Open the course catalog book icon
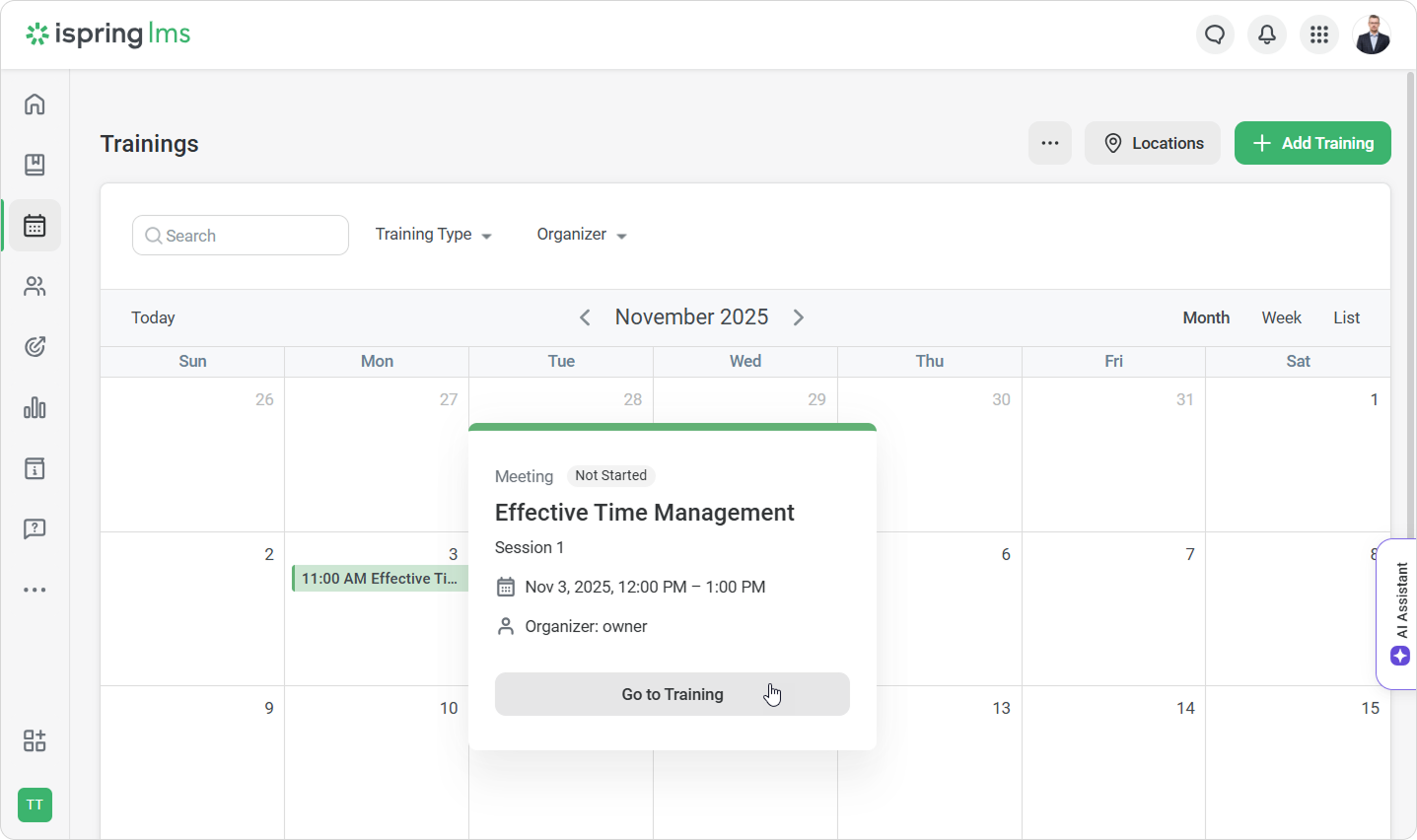This screenshot has height=840, width=1417. pos(35,165)
